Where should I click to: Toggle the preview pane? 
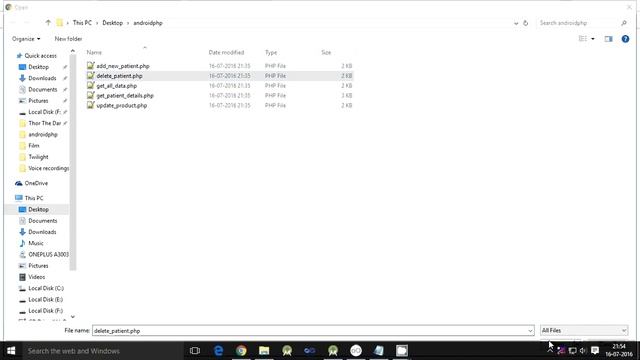tap(609, 39)
